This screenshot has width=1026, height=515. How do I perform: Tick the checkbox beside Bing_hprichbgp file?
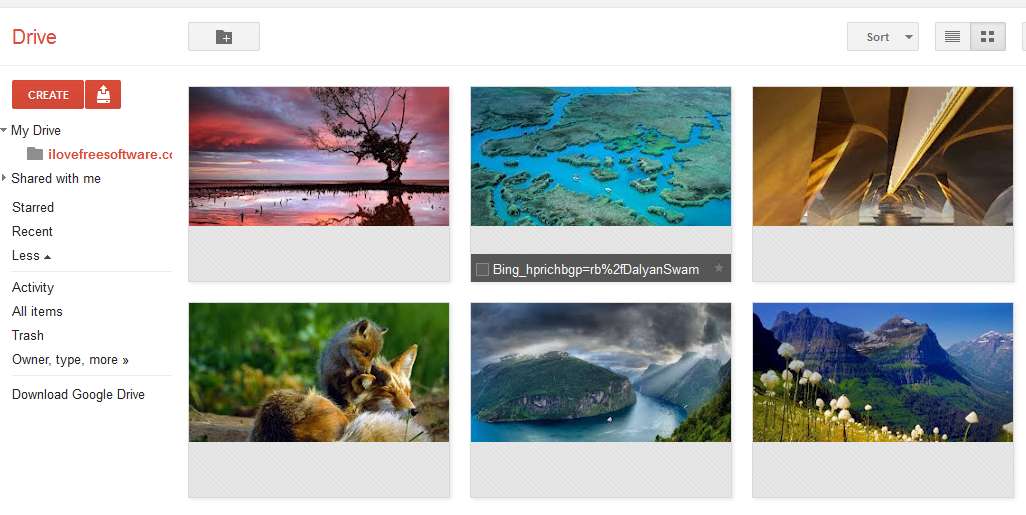tap(482, 269)
